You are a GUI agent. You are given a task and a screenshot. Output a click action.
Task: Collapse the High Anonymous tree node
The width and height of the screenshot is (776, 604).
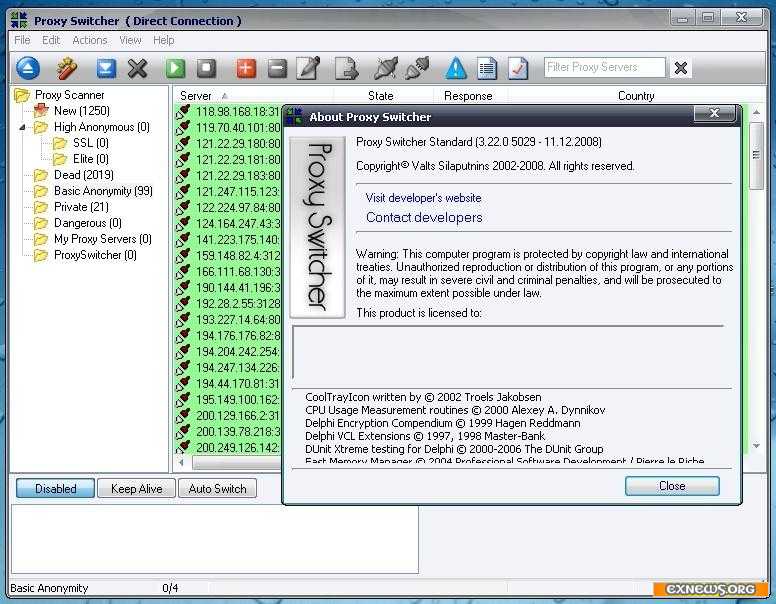click(22, 127)
